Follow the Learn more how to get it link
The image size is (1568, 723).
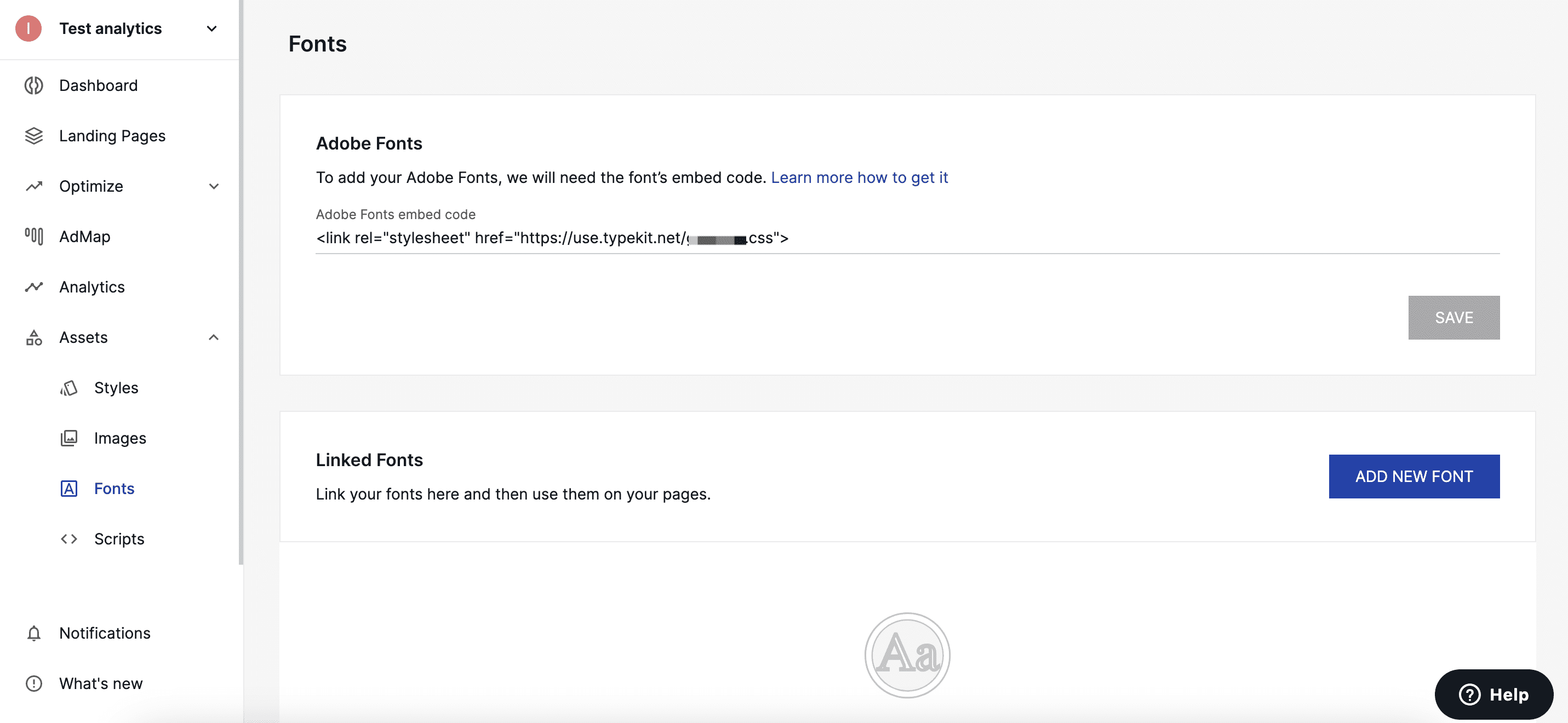click(860, 177)
